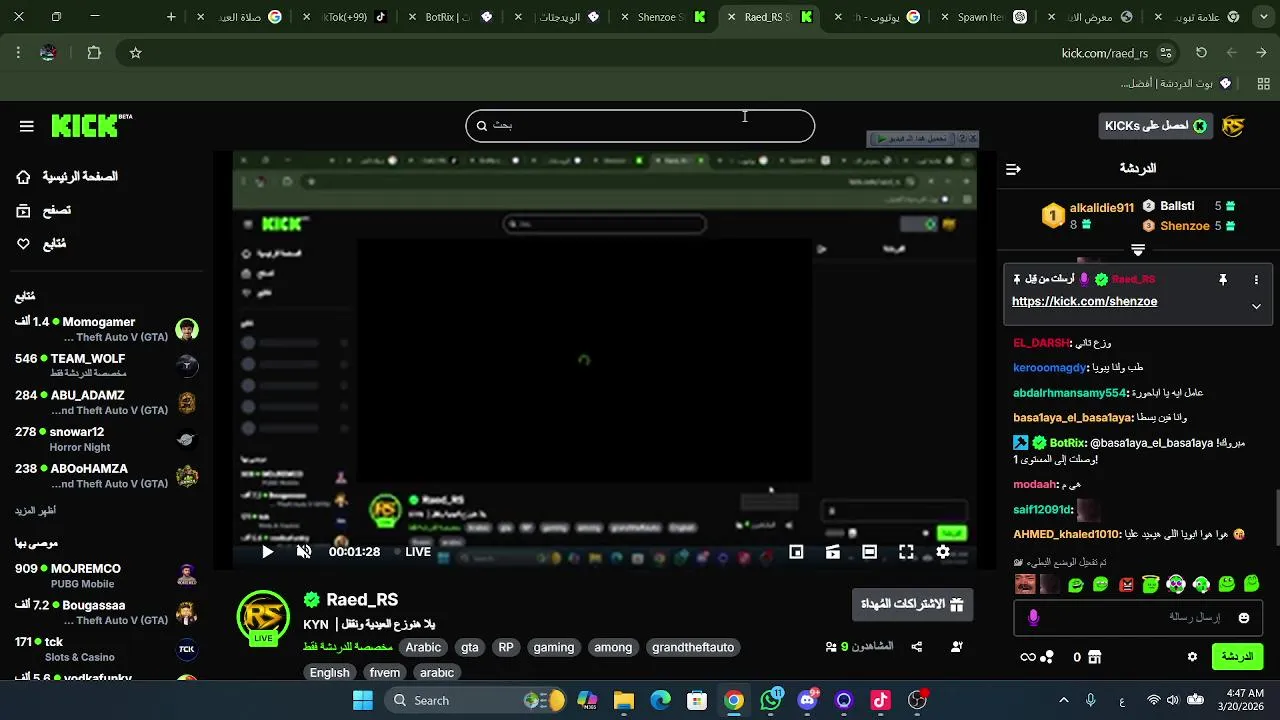Open a new browser tab
The height and width of the screenshot is (720, 1280).
tap(171, 17)
